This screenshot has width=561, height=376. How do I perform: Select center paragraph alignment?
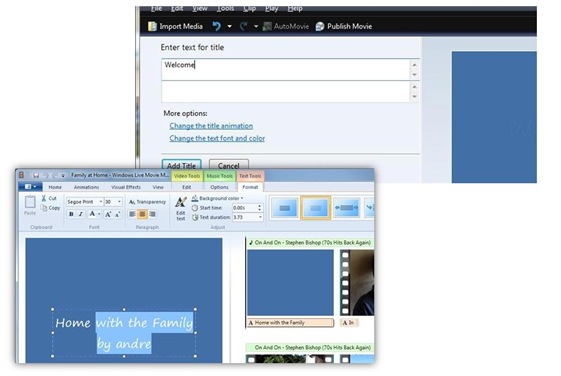142,214
